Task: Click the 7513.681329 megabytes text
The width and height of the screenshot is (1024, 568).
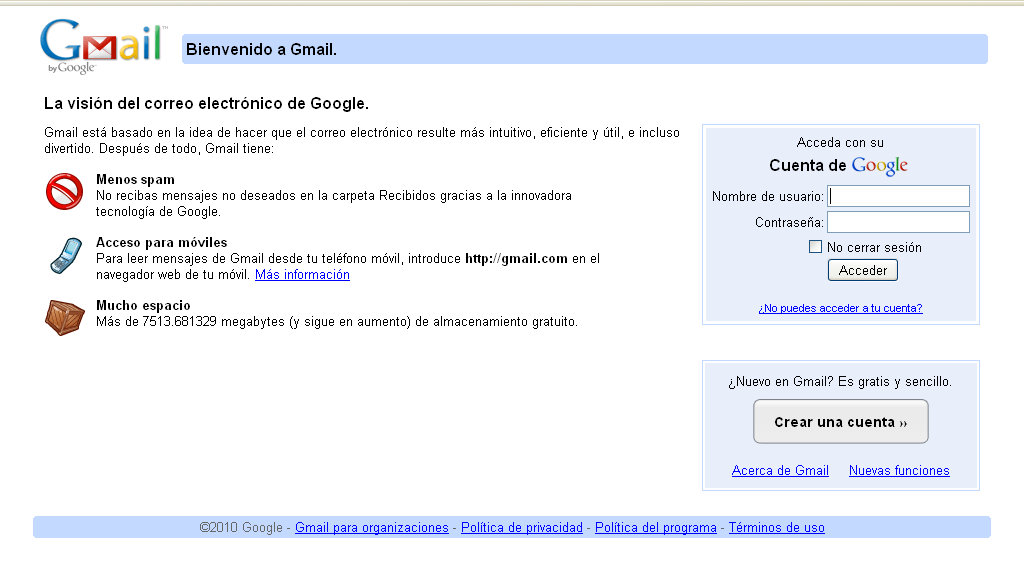Action: 212,322
